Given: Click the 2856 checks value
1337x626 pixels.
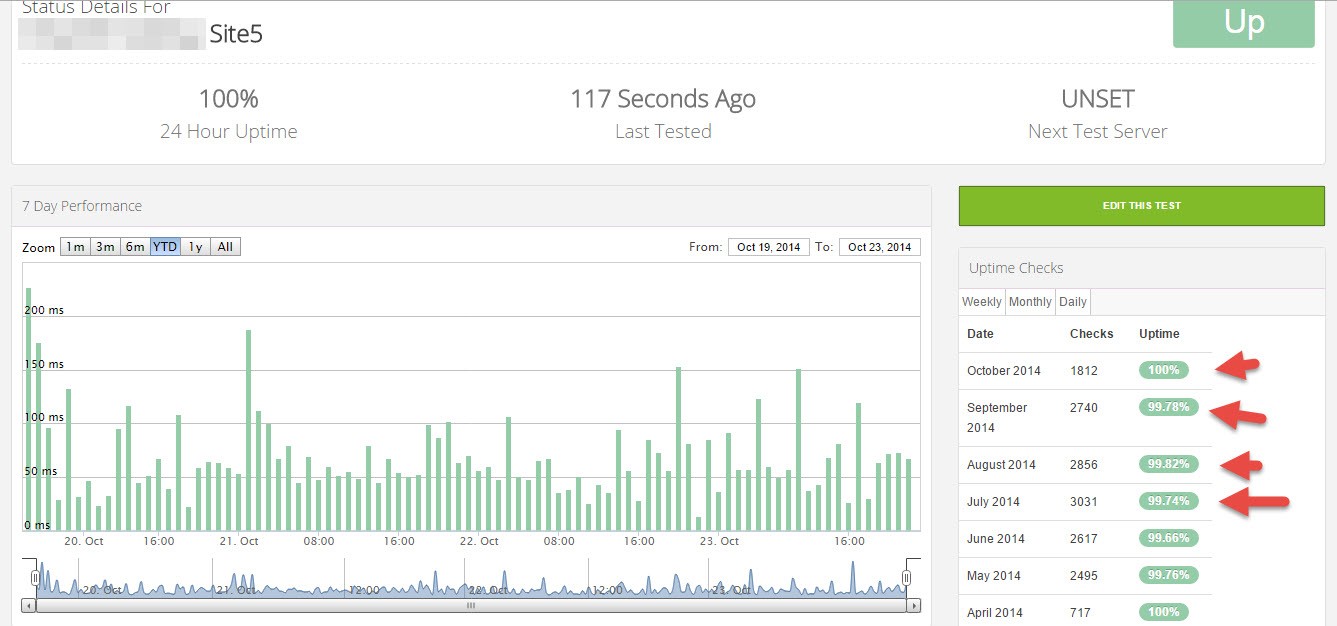Looking at the screenshot, I should coord(1084,465).
